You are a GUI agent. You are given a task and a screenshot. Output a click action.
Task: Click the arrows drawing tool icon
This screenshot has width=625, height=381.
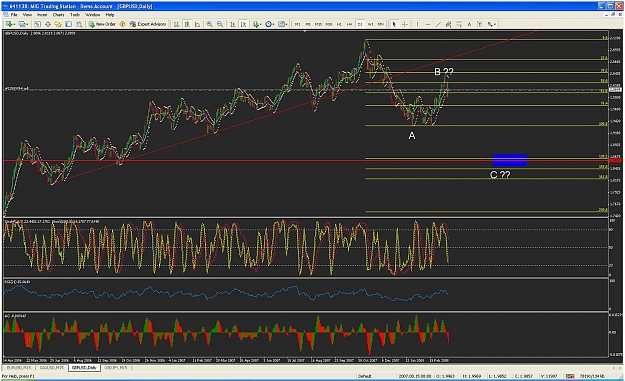click(x=490, y=24)
